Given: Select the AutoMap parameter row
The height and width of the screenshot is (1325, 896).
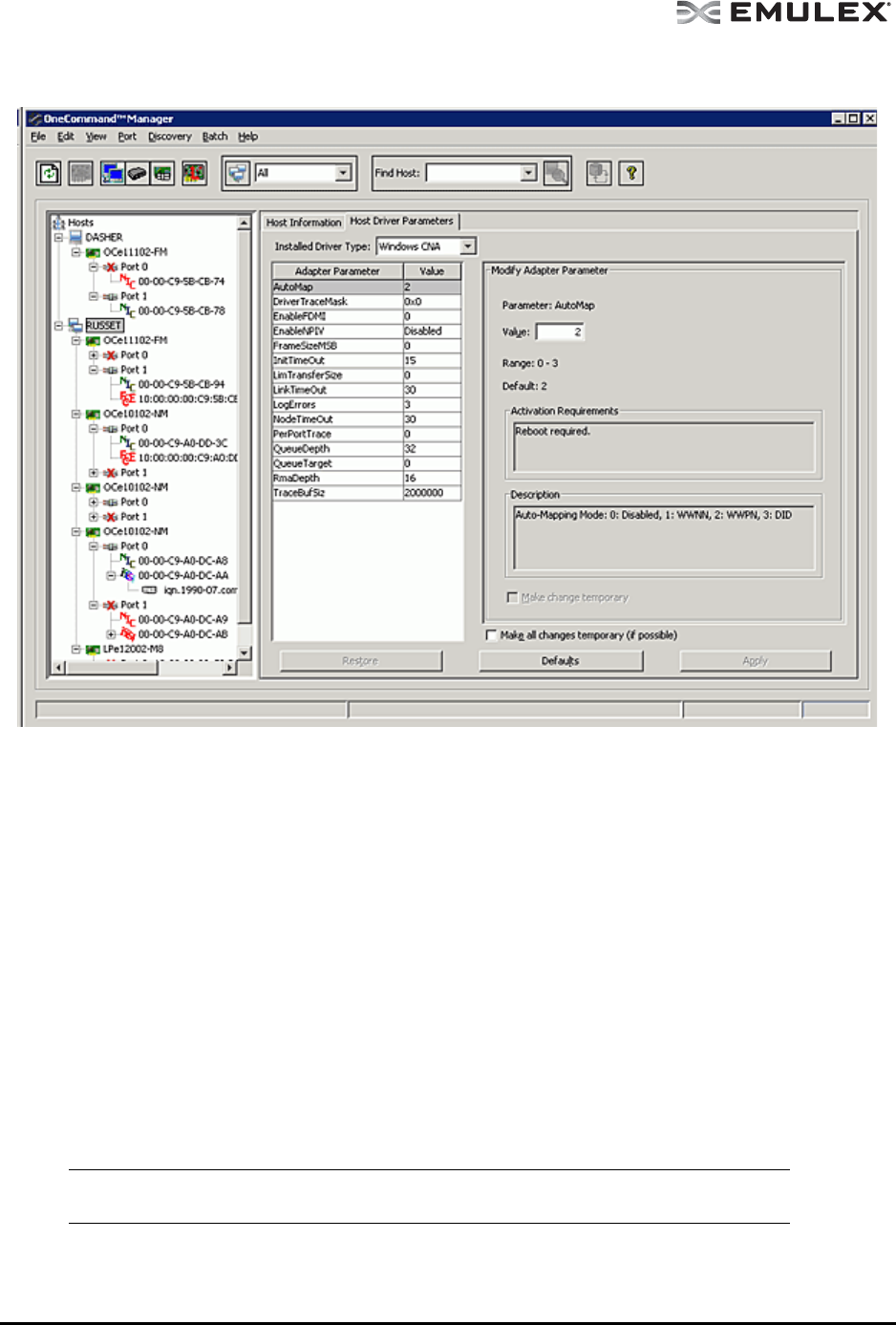Looking at the screenshot, I should point(367,287).
